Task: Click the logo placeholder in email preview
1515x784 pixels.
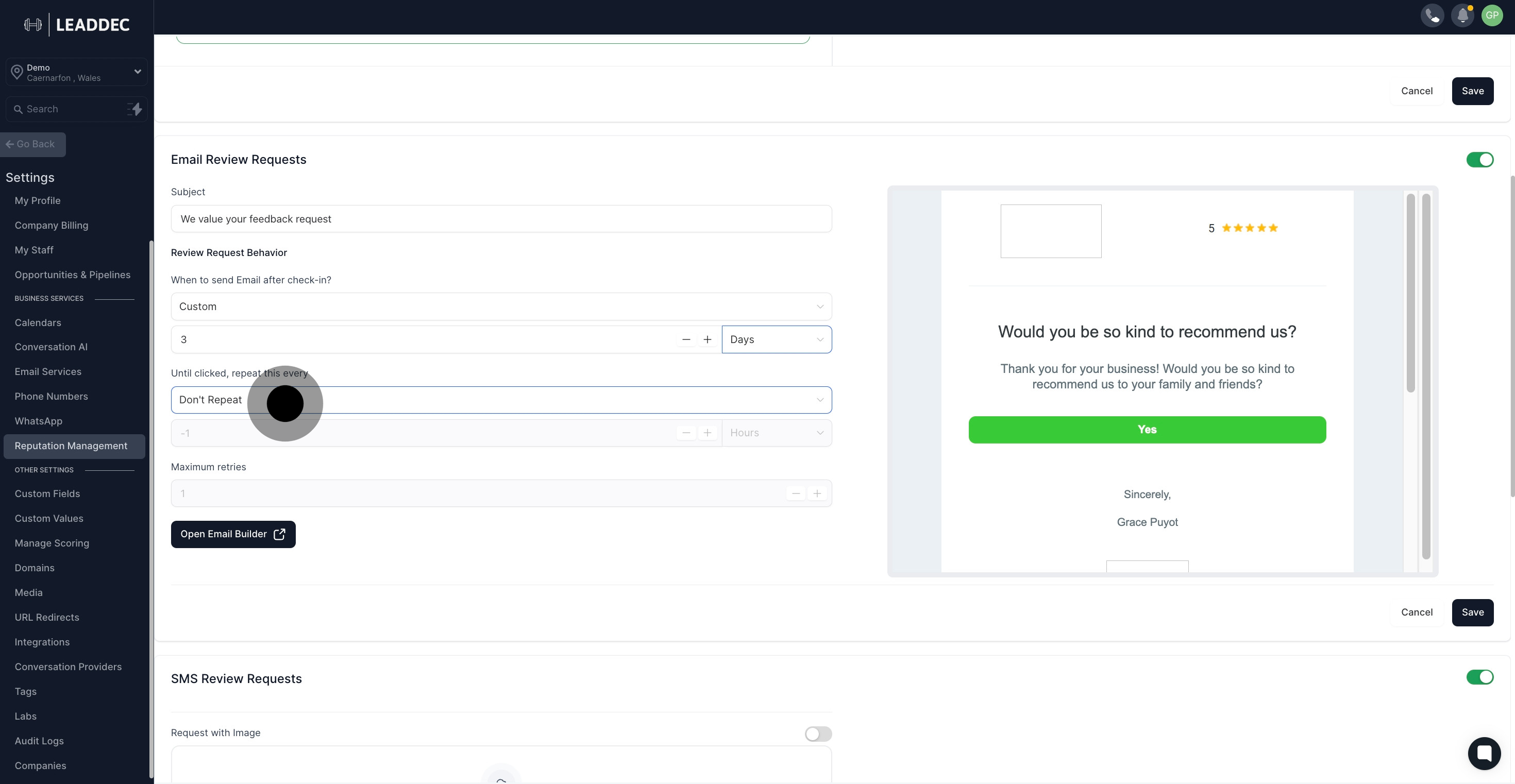Action: (1051, 232)
